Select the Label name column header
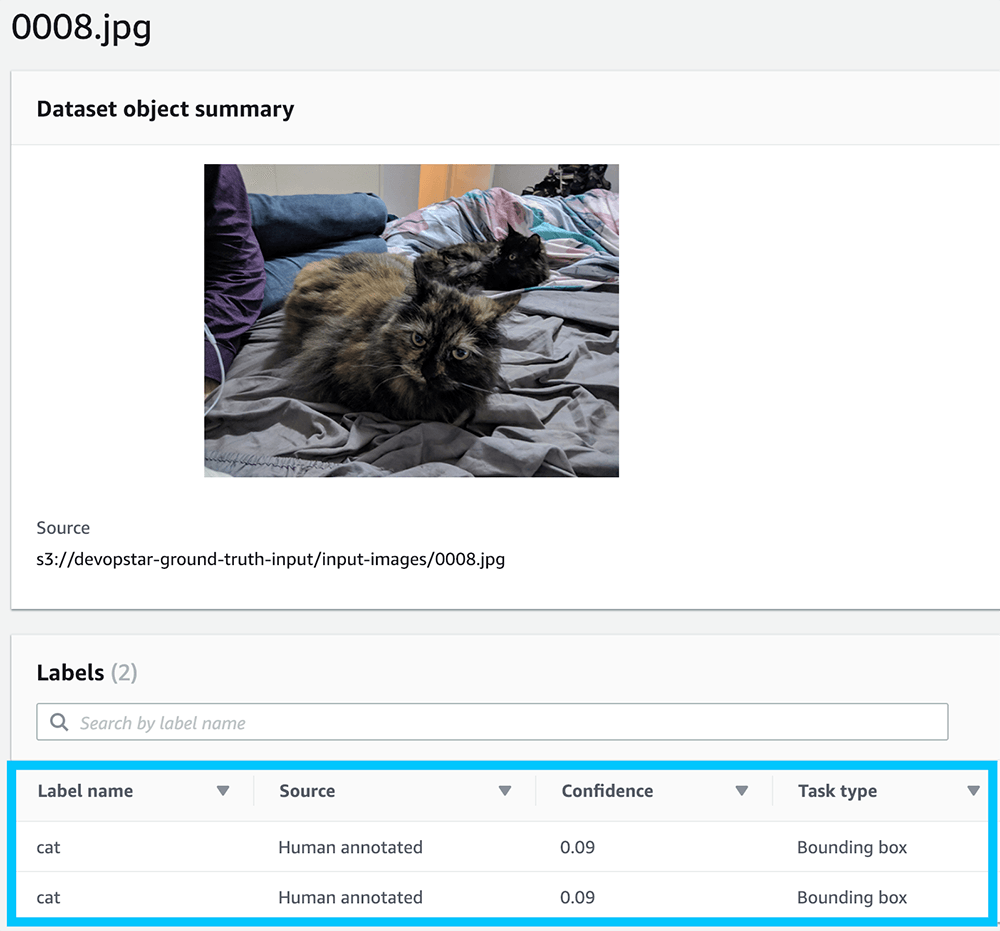 pos(85,791)
